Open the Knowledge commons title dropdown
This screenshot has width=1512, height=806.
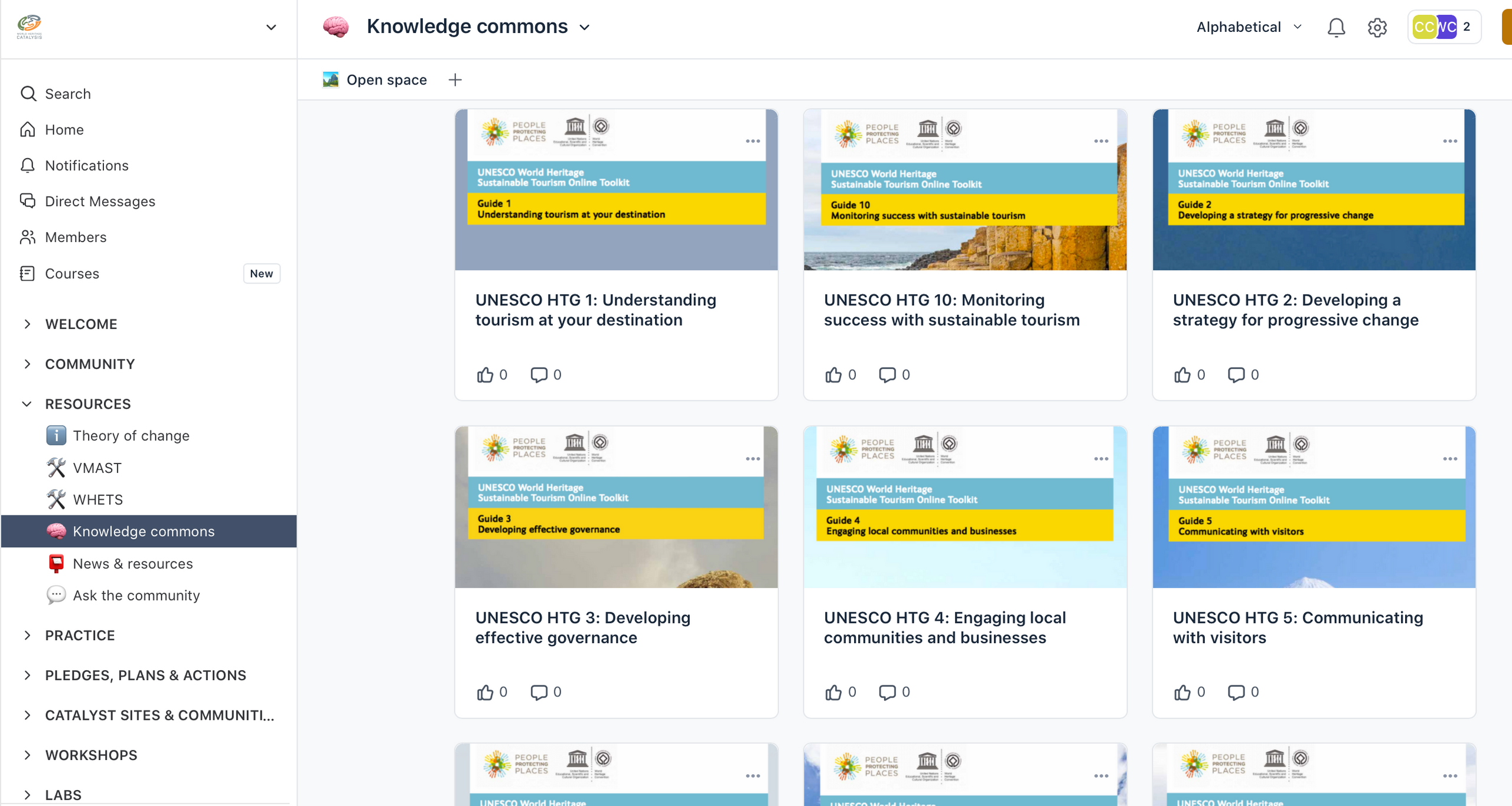(585, 28)
